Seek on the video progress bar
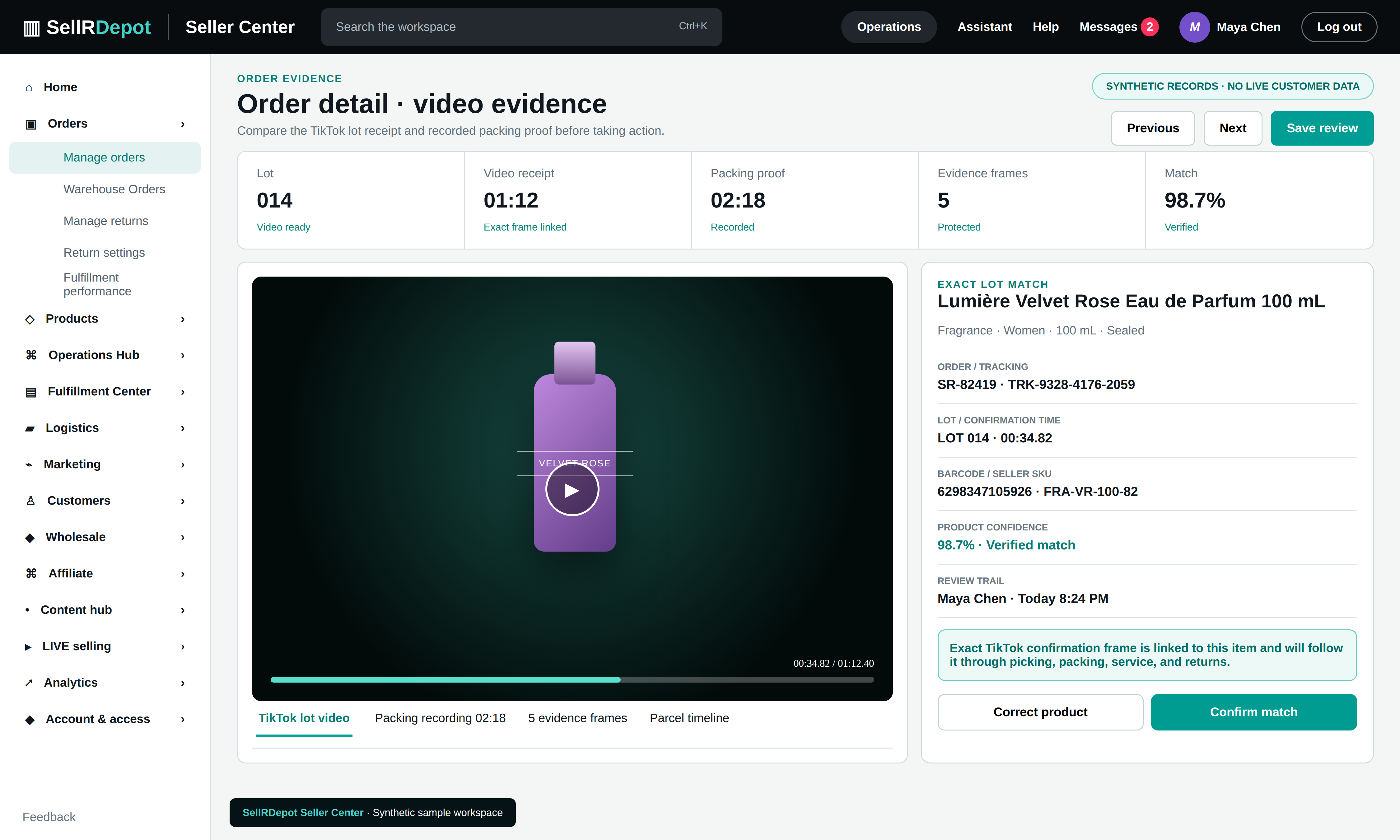 pyautogui.click(x=572, y=680)
